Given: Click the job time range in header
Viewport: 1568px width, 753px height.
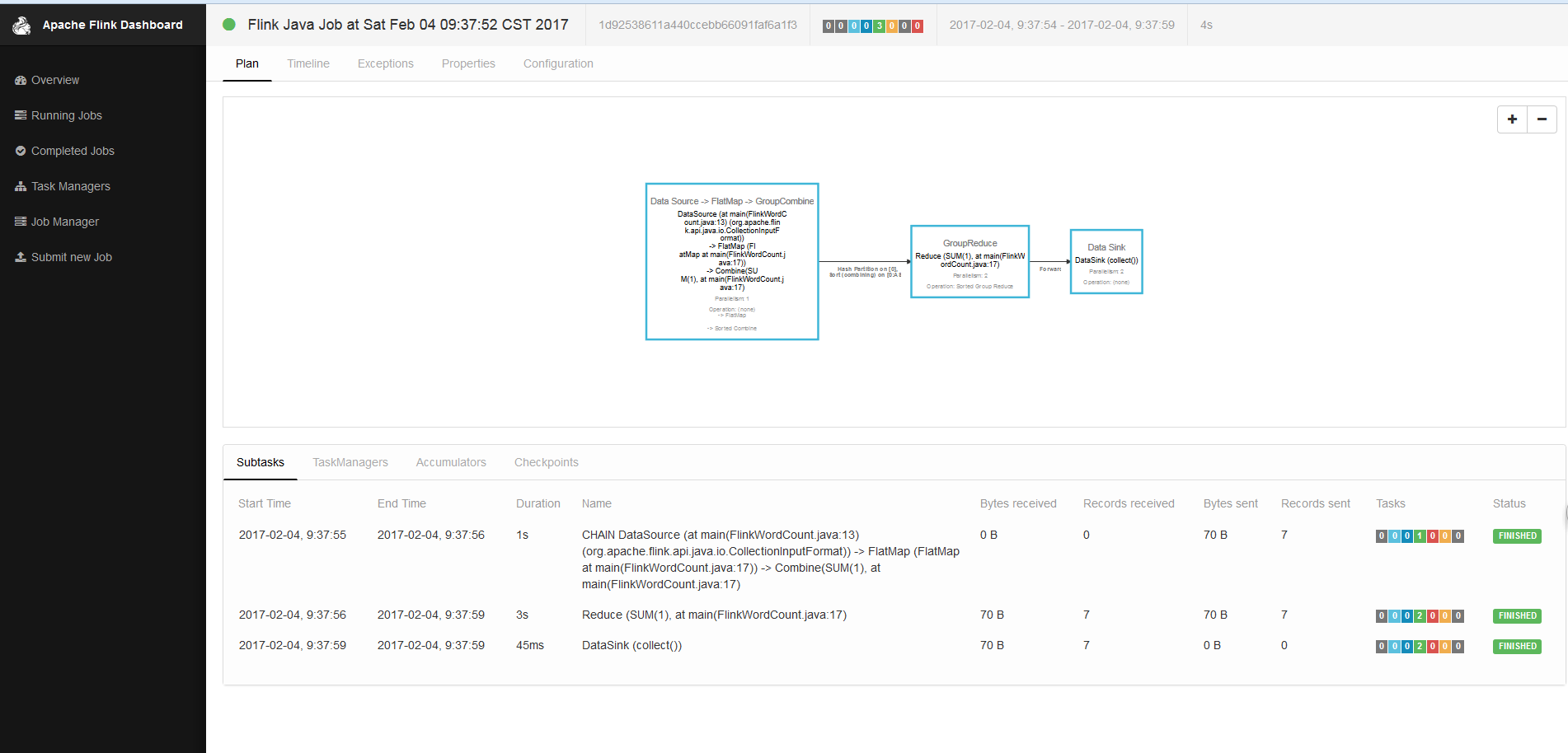Looking at the screenshot, I should click(1062, 25).
